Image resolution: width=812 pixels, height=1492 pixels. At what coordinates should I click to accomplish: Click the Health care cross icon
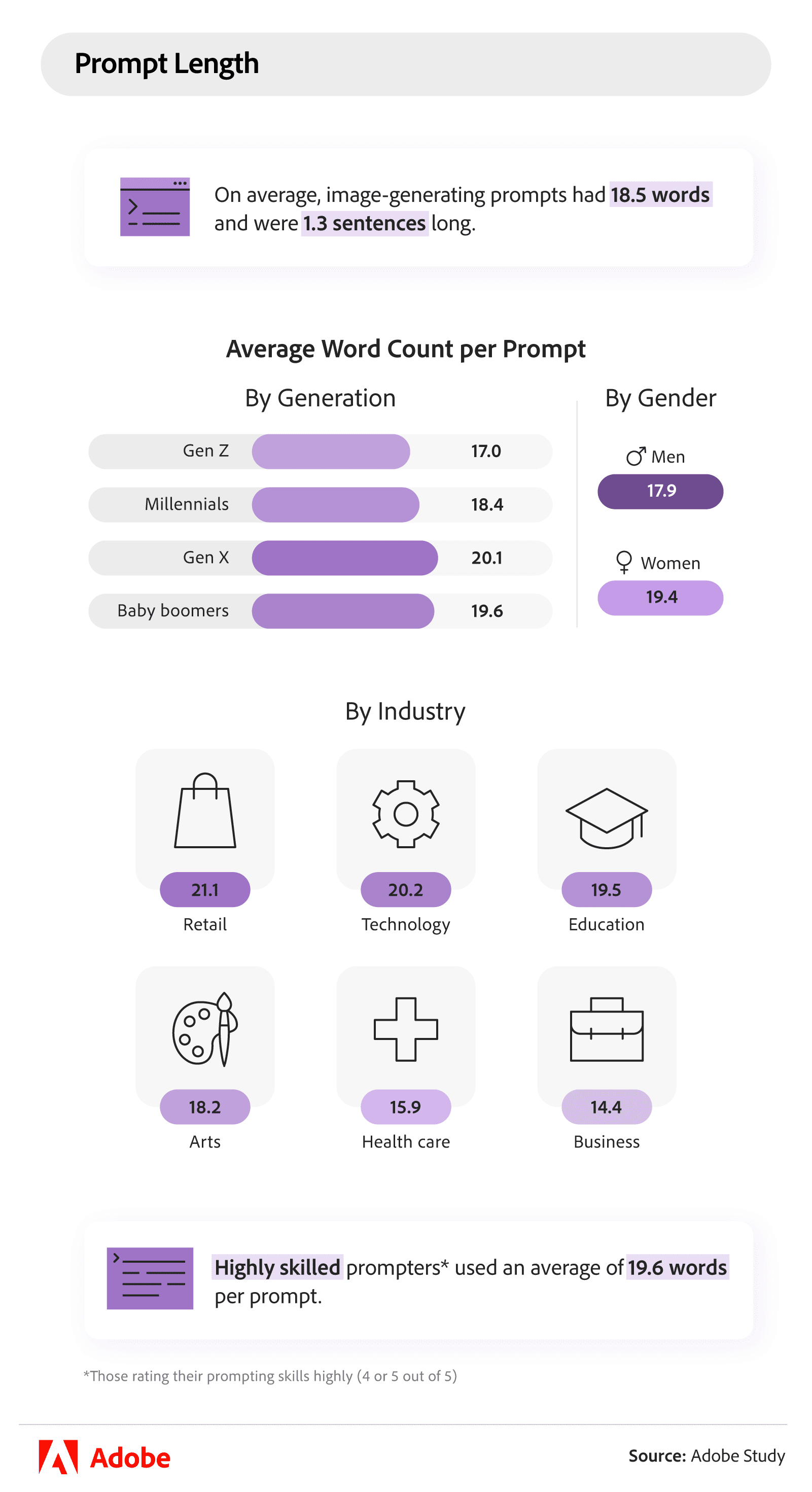(405, 1029)
